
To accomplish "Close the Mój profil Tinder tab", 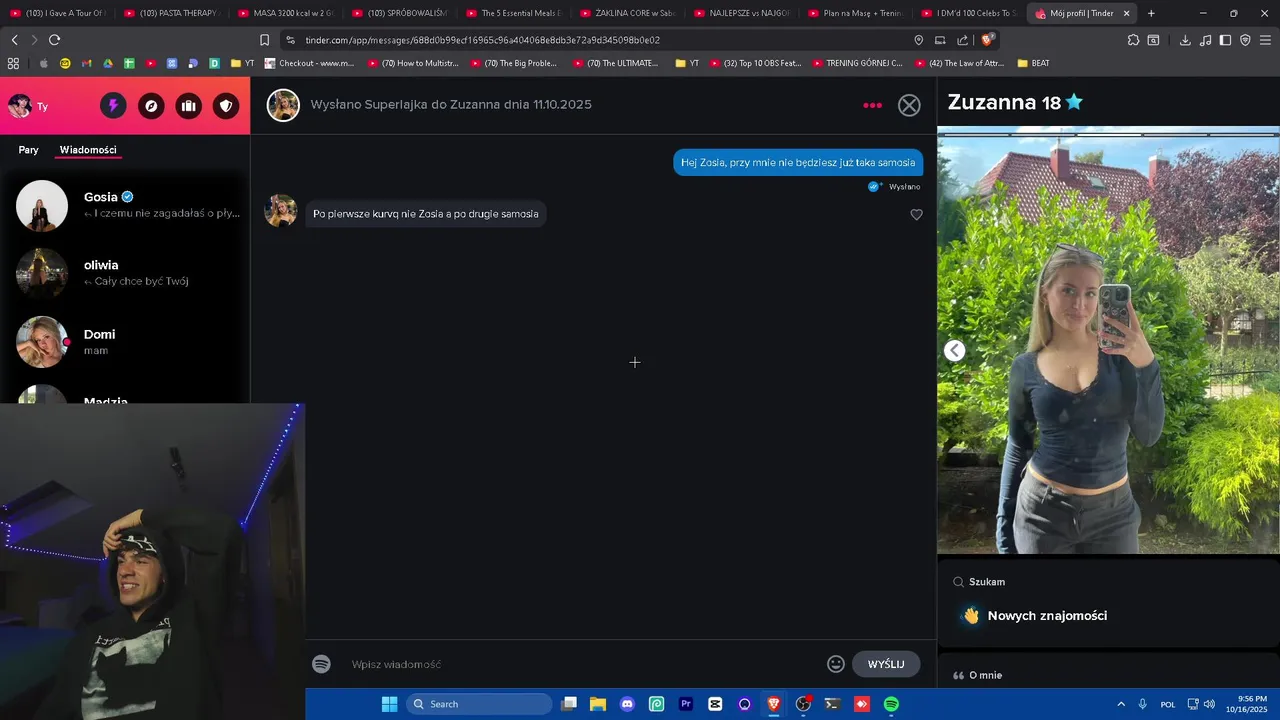I will point(1126,13).
